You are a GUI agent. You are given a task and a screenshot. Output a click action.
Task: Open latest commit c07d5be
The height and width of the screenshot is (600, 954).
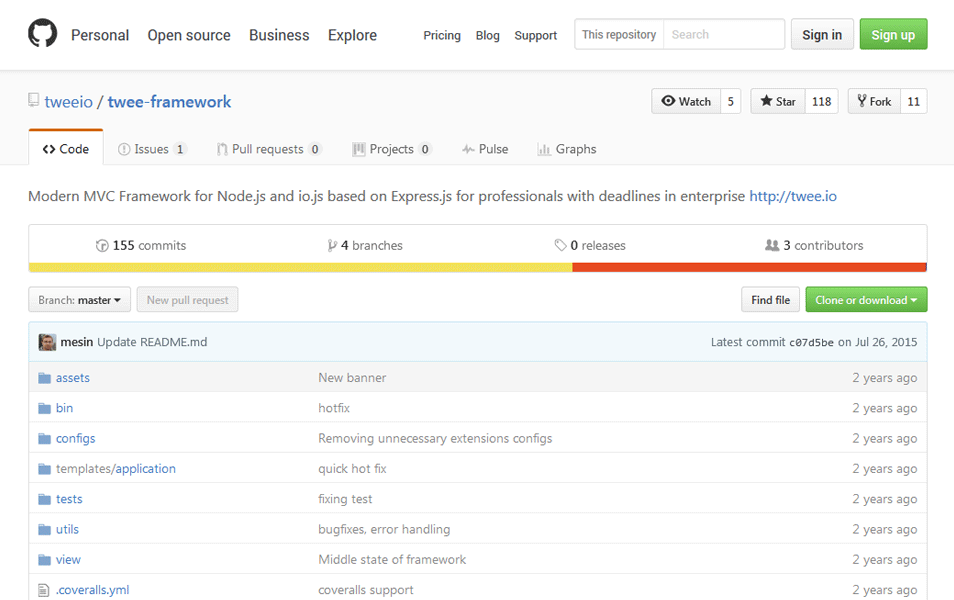point(811,343)
